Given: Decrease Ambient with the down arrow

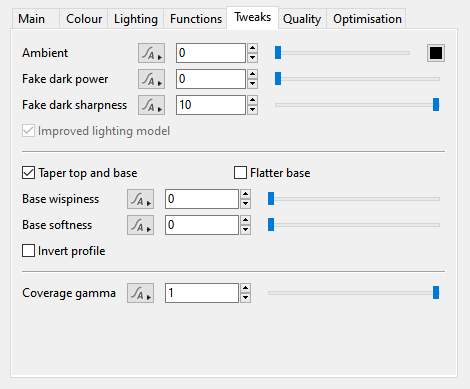Looking at the screenshot, I should (253, 58).
